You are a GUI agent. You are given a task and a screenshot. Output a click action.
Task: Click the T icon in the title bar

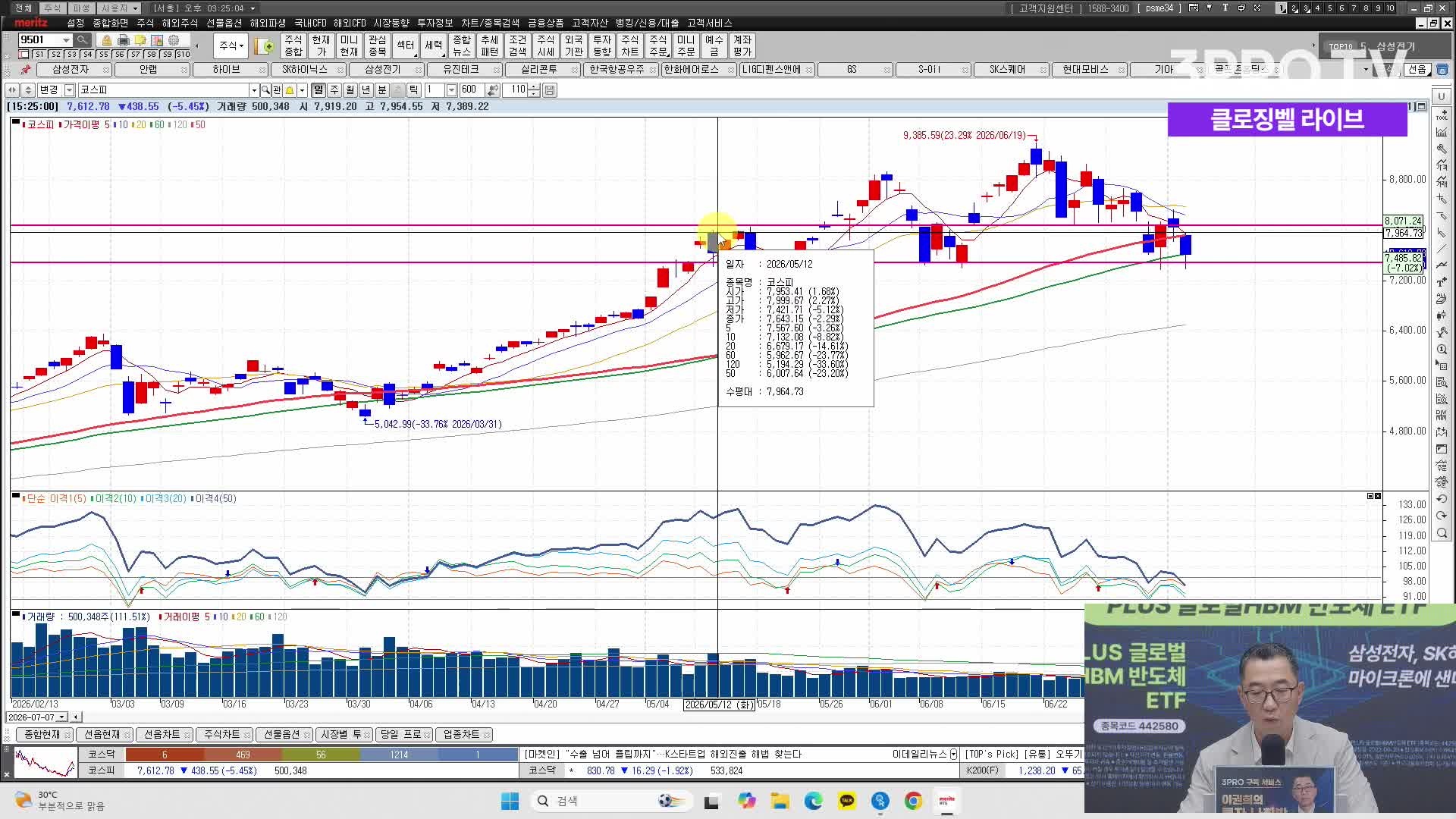(x=1225, y=8)
